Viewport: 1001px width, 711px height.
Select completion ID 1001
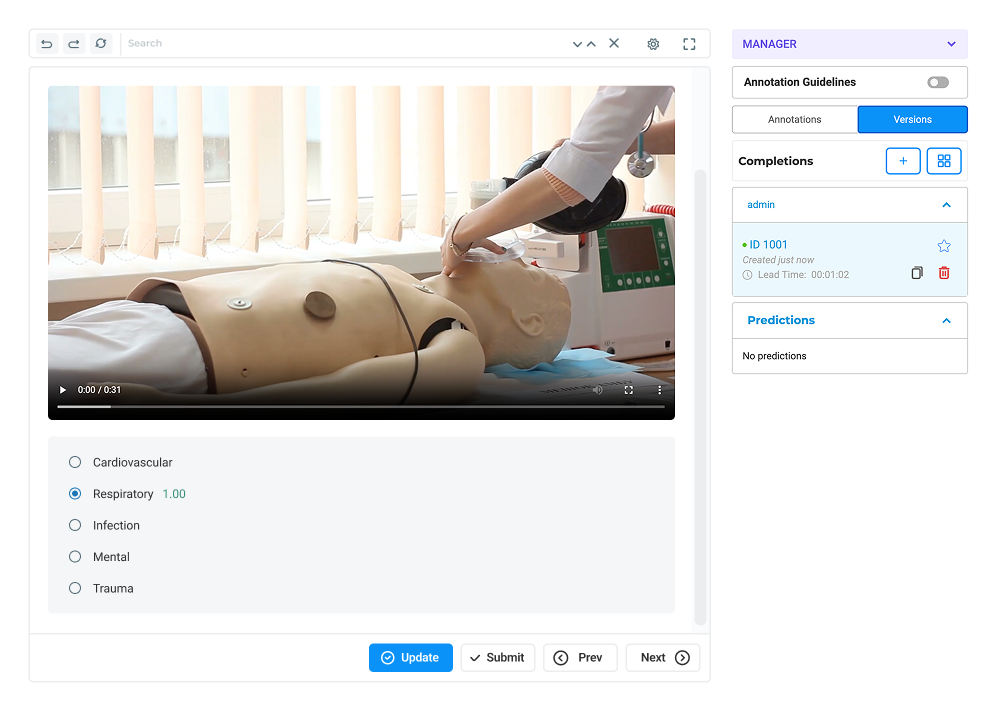pos(850,259)
